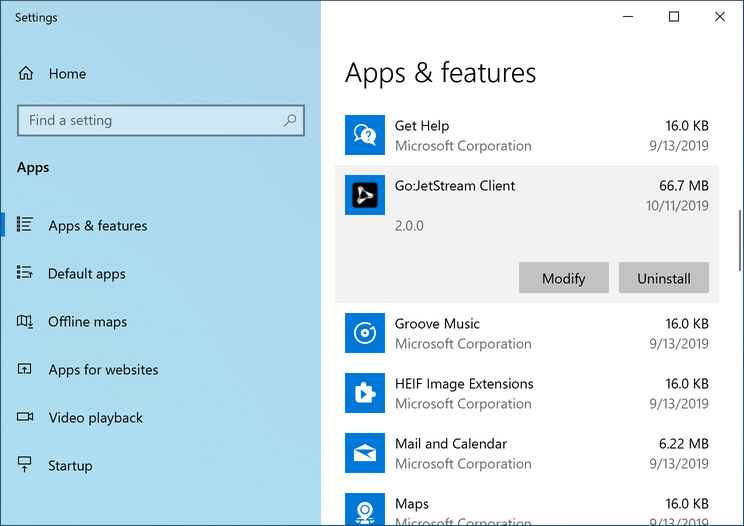Screen dimensions: 744x526
Task: Click the HEIF Image Extensions icon
Action: tap(365, 393)
